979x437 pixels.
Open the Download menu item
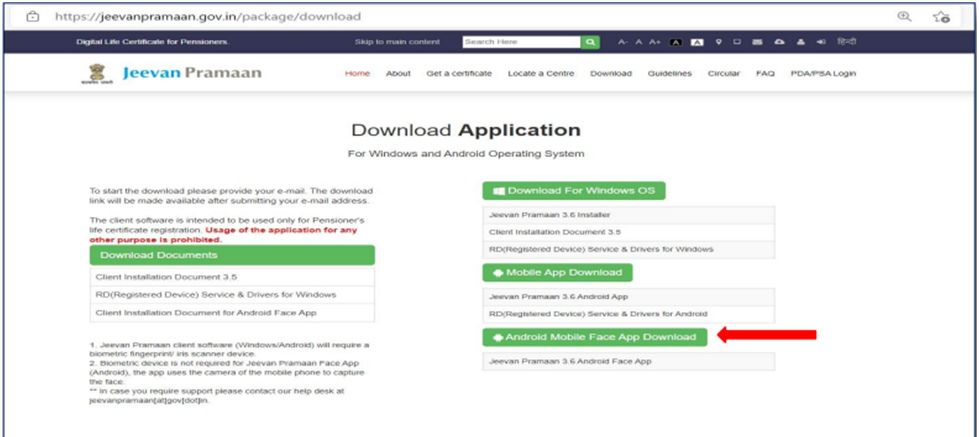pos(611,73)
